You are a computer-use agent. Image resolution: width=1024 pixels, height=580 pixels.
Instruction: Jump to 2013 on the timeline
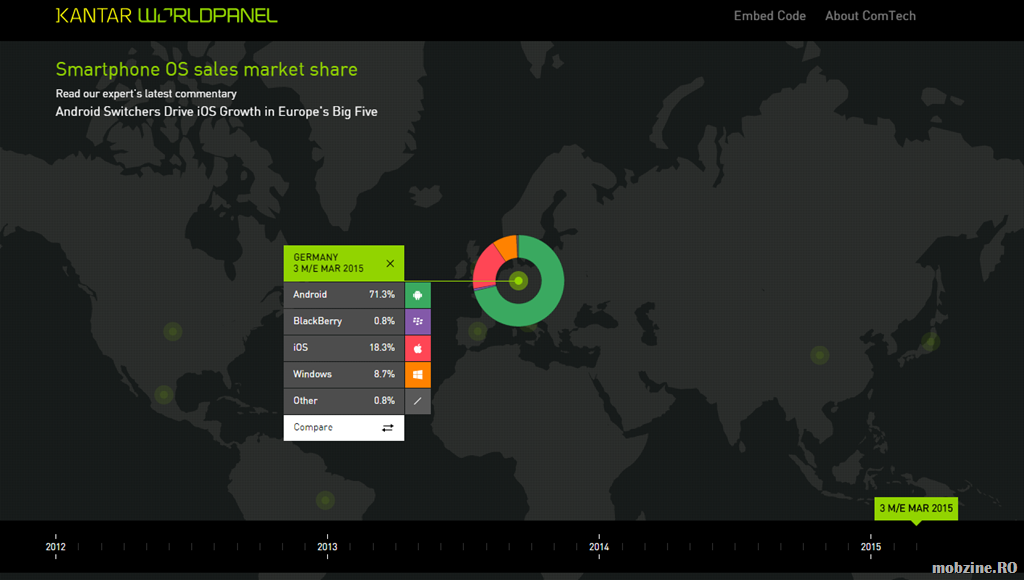[327, 546]
